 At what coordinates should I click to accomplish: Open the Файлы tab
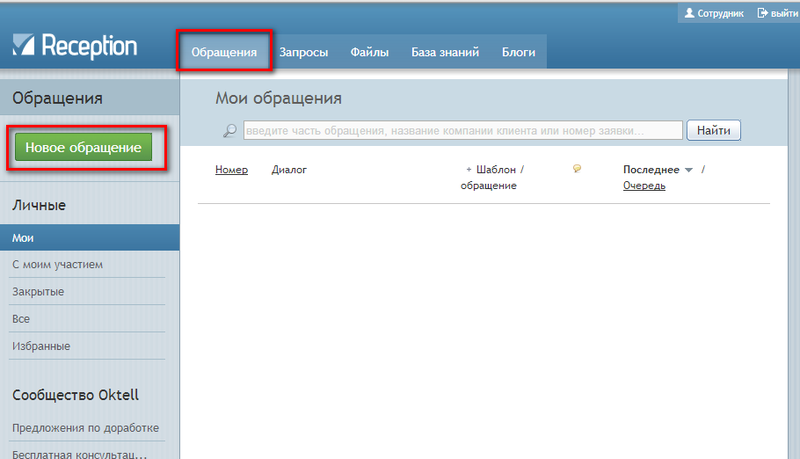tap(369, 52)
